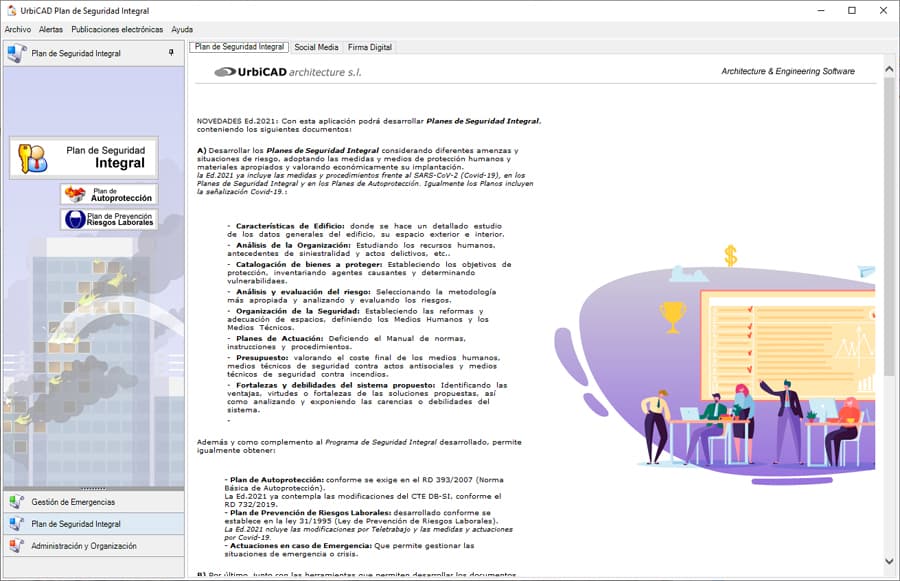Image resolution: width=900 pixels, height=581 pixels.
Task: Click 'Presupuesto:' heading
Action: (x=262, y=358)
